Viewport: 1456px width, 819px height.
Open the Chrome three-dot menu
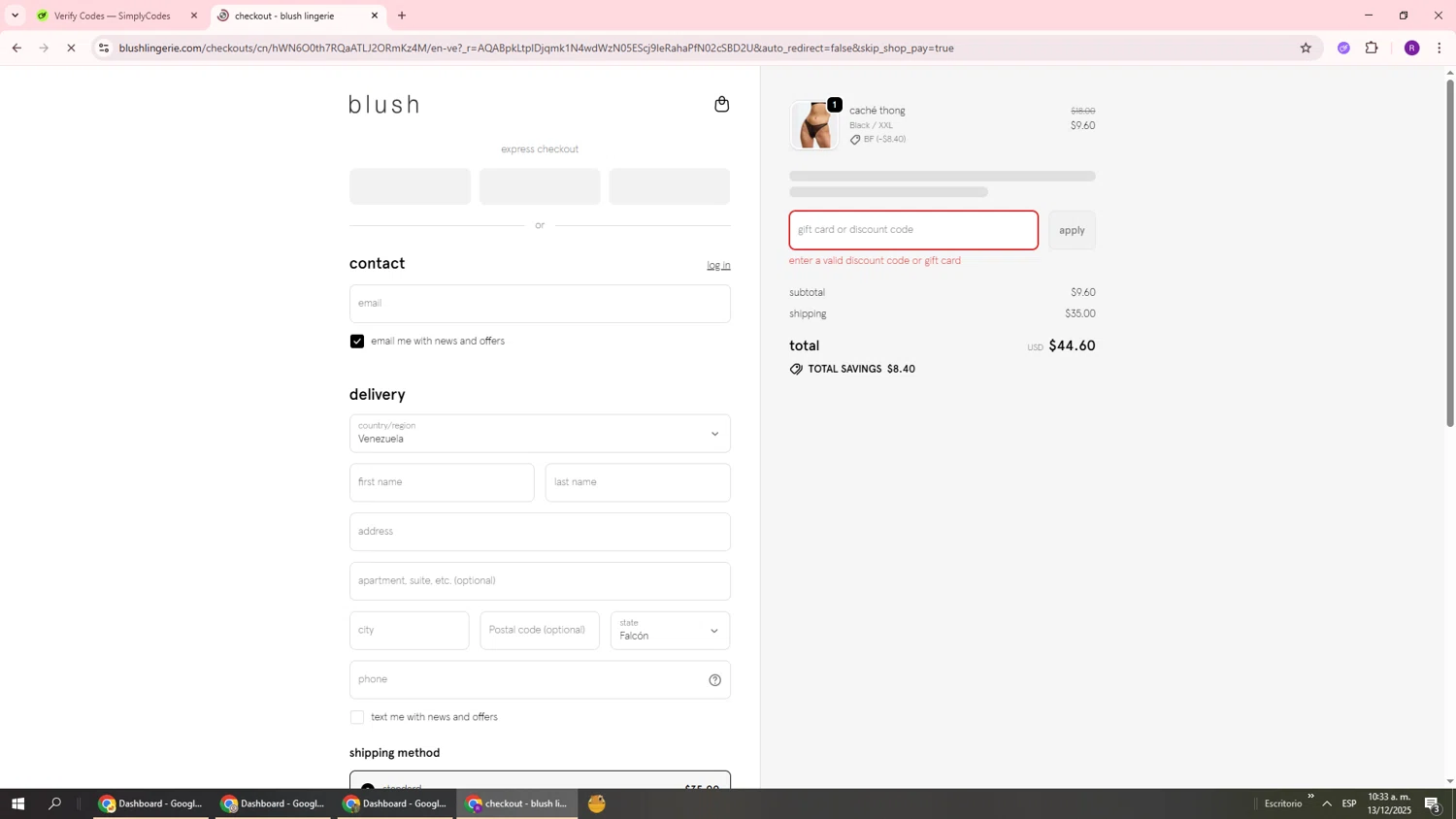[x=1439, y=48]
